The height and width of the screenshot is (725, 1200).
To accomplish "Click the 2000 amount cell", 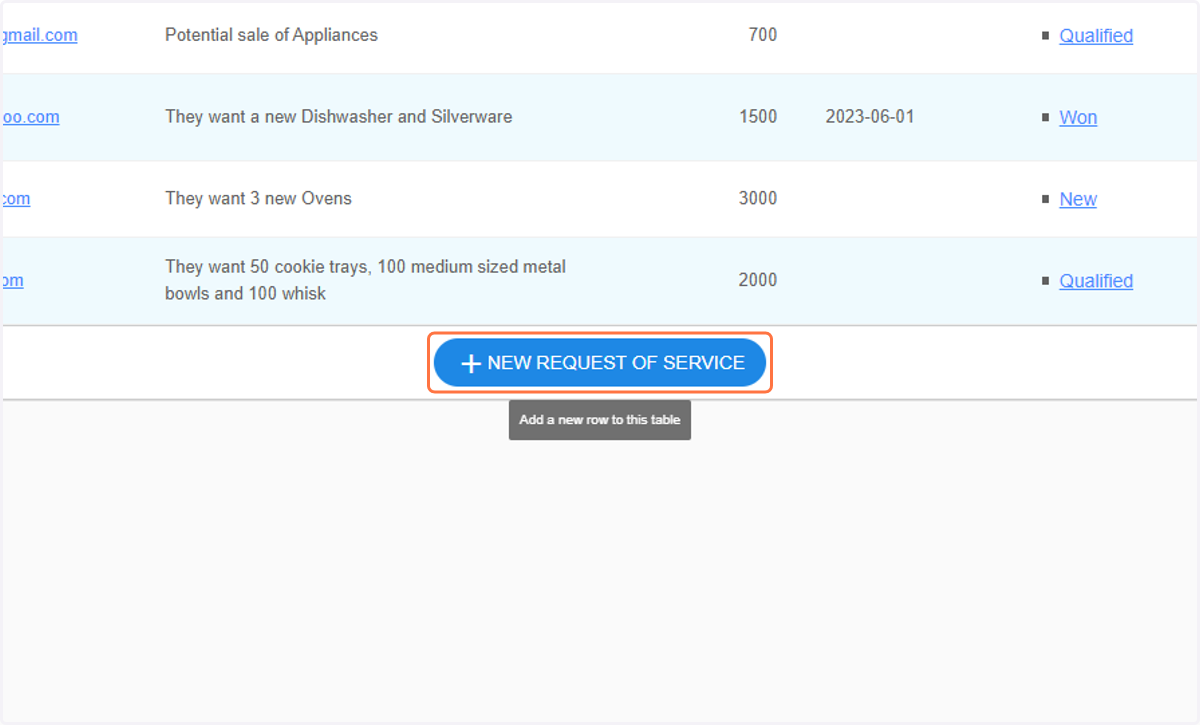I will pos(758,281).
